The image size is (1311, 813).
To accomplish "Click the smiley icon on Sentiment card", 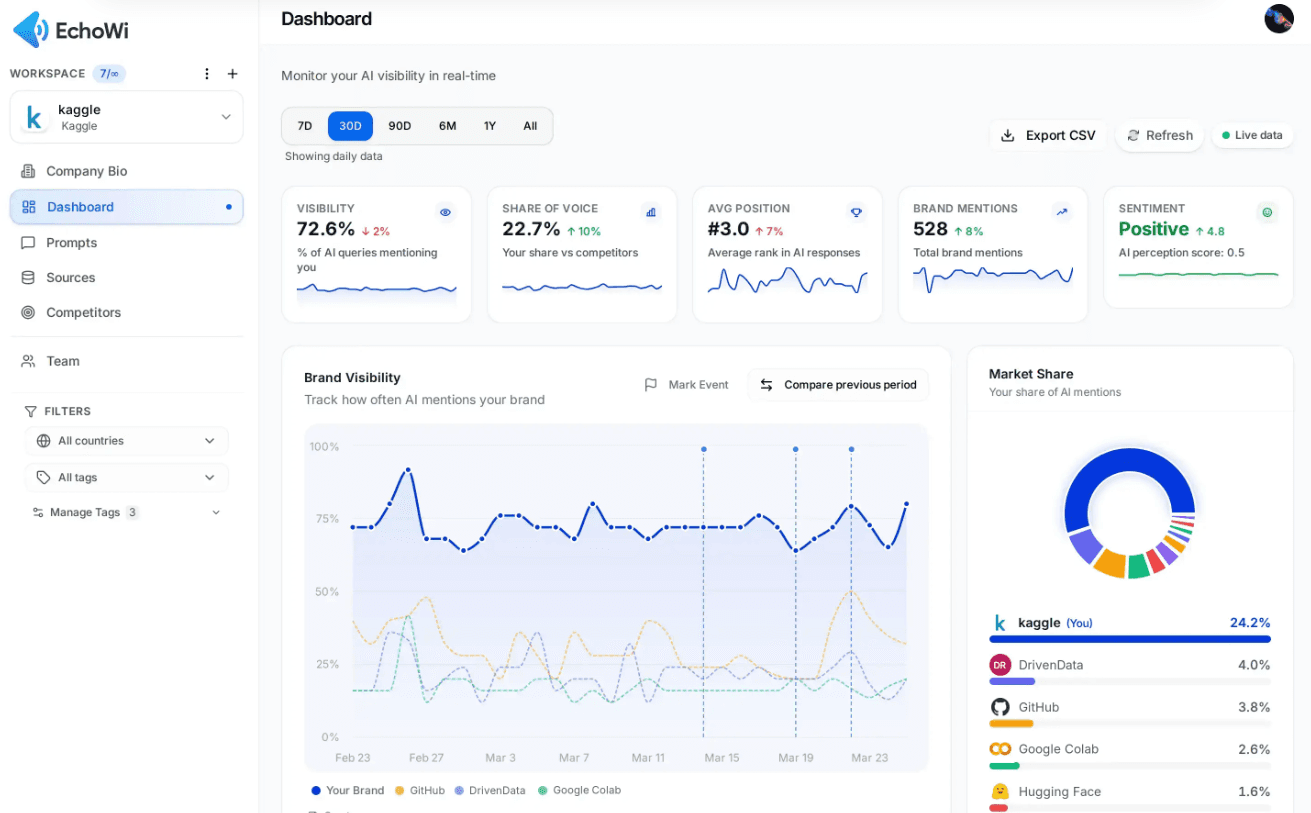I will click(1267, 212).
